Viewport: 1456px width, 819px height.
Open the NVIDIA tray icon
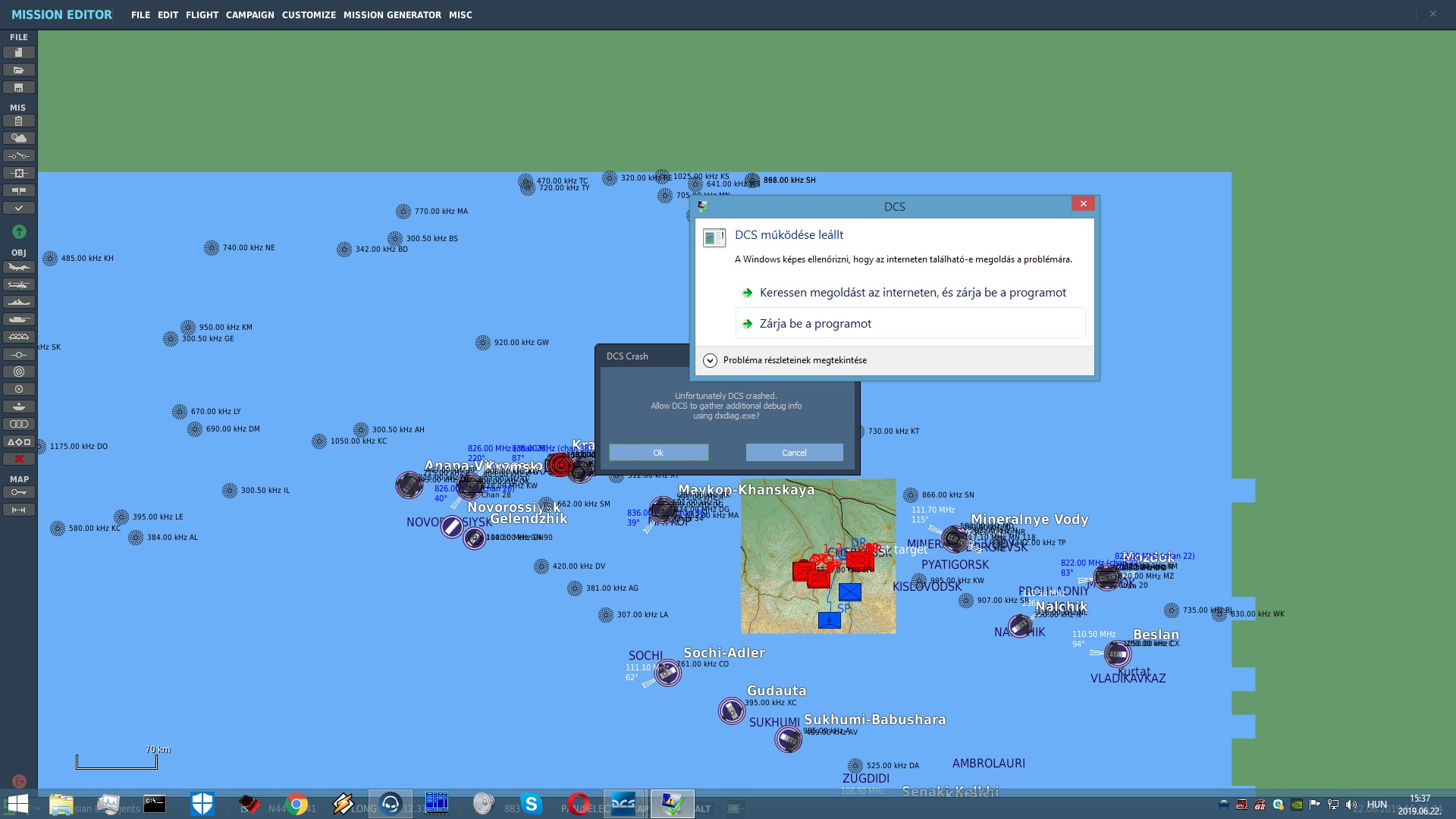coord(1298,805)
